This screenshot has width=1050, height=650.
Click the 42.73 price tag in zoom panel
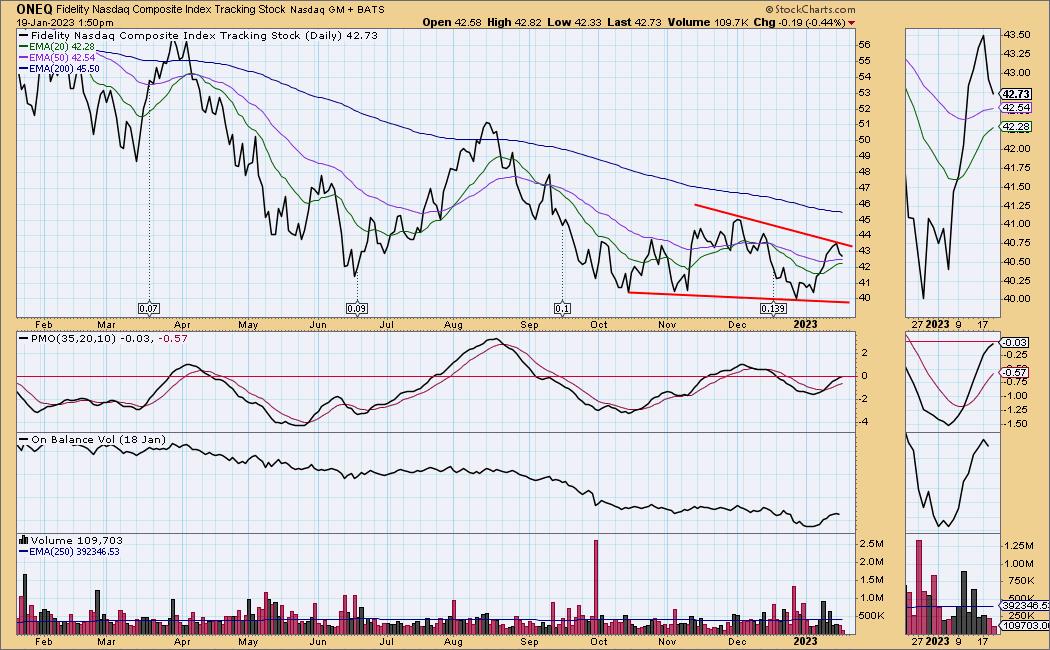tap(1017, 94)
